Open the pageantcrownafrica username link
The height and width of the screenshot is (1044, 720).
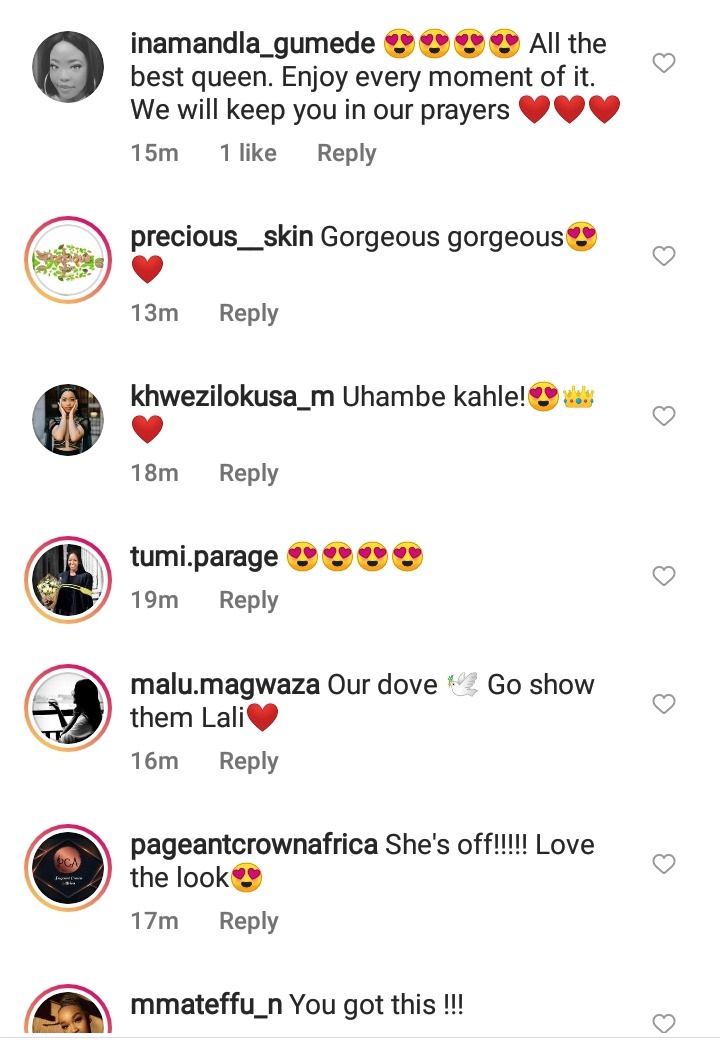pyautogui.click(x=254, y=845)
